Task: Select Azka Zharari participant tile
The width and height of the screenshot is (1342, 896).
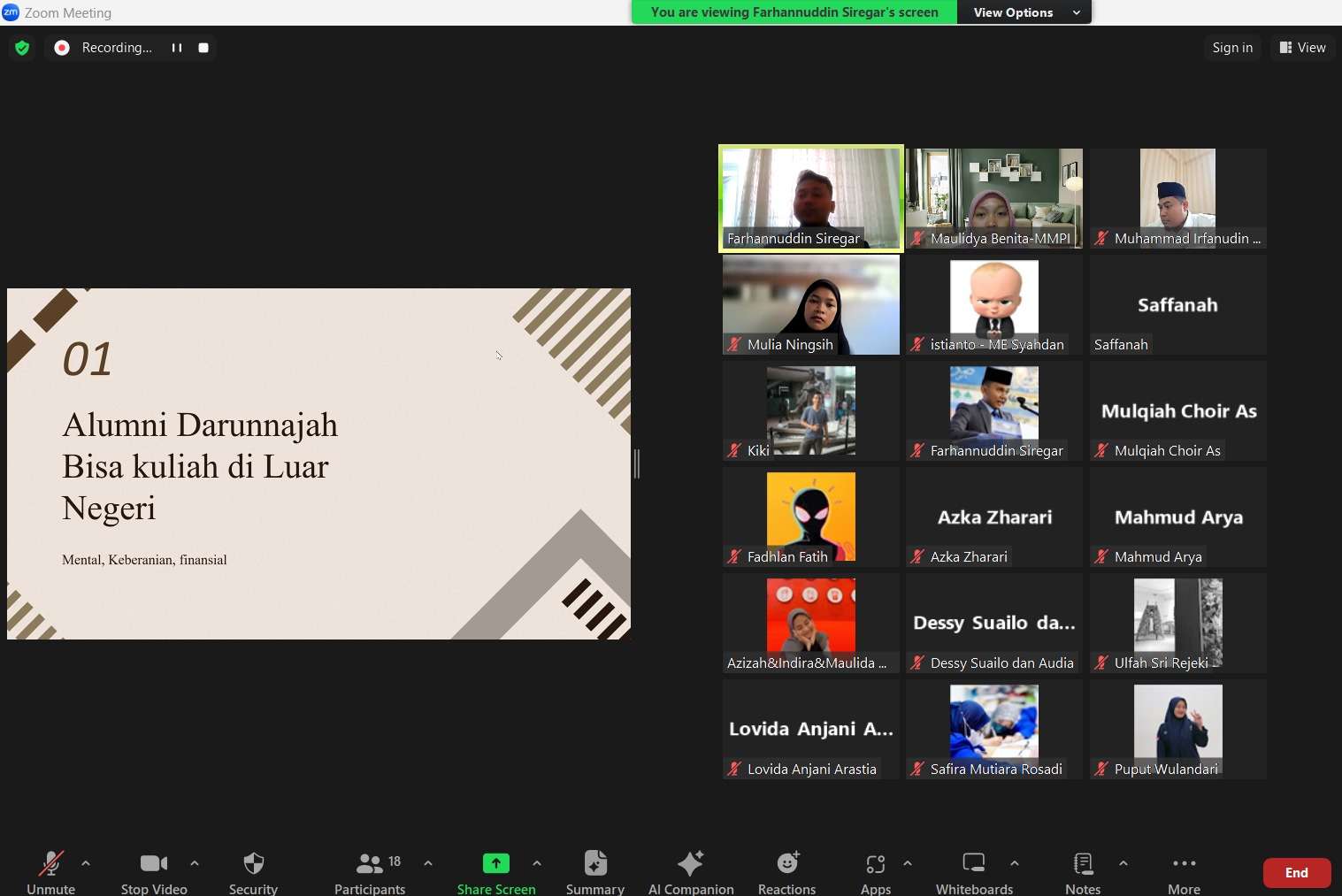Action: click(994, 517)
